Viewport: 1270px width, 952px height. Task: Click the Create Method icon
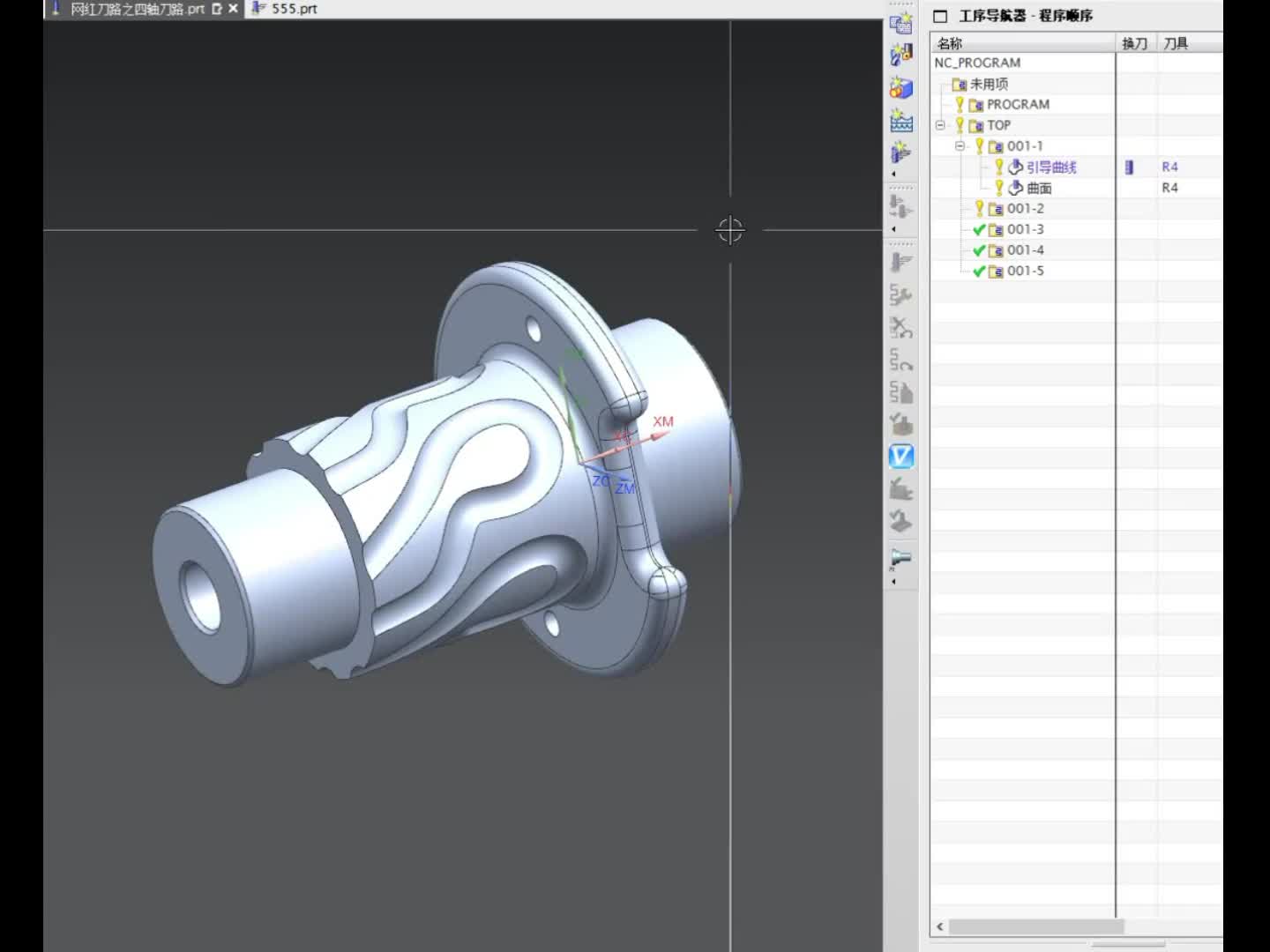point(900,120)
